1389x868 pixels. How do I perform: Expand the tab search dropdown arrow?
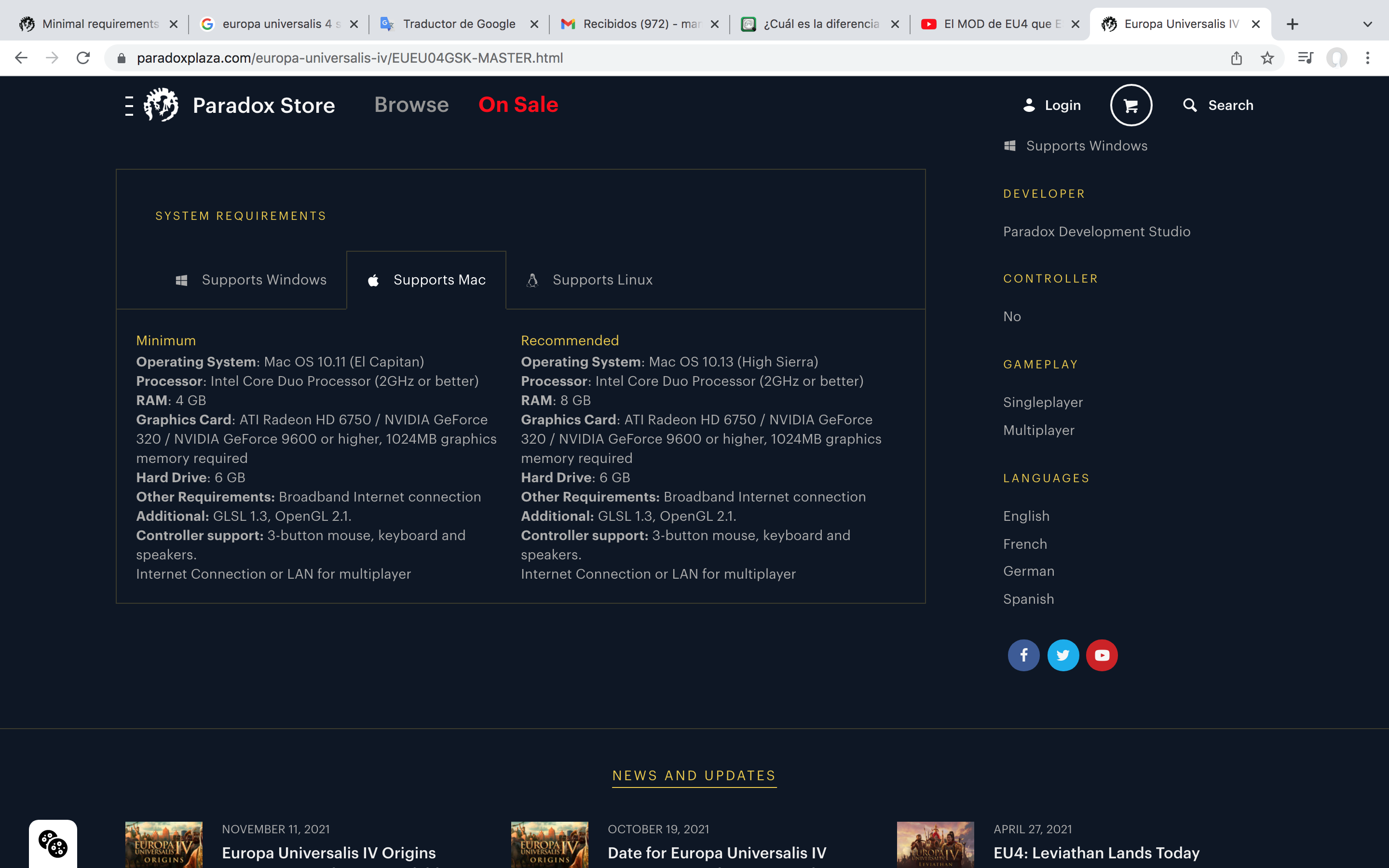[1368, 24]
